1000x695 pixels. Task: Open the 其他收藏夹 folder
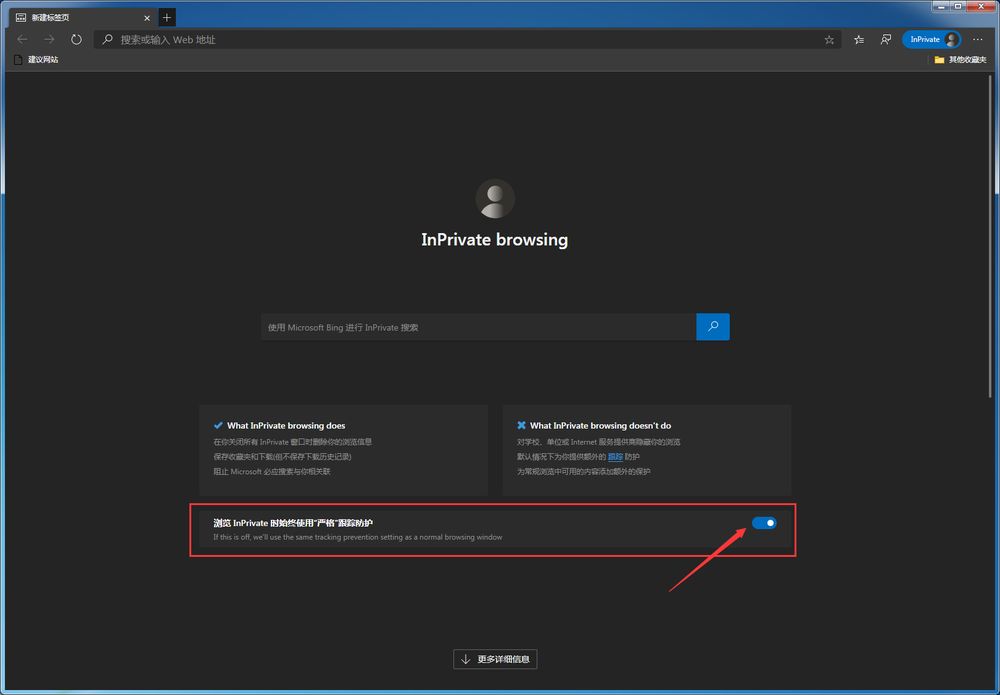point(960,60)
